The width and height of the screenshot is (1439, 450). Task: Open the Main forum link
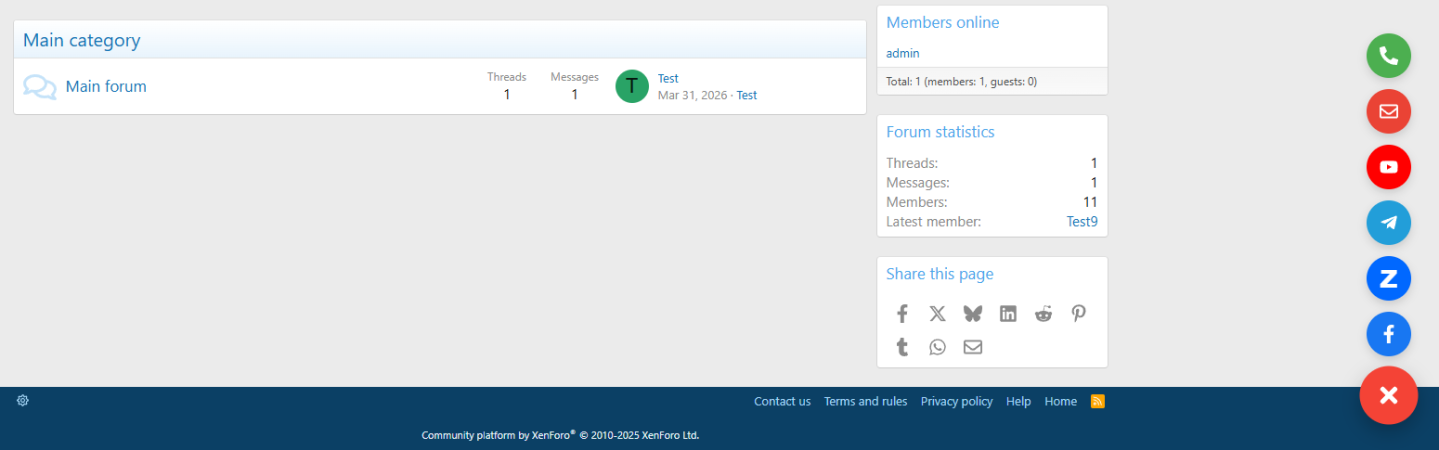coord(106,87)
